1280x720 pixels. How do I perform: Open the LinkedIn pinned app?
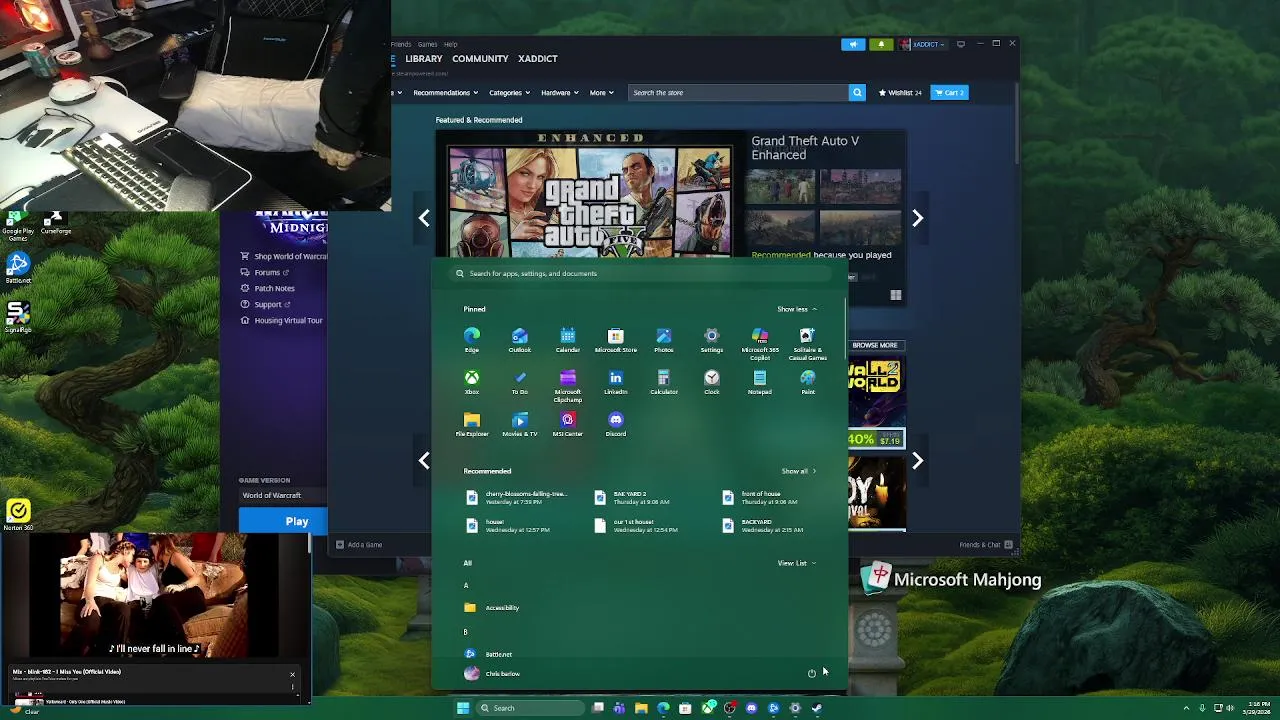616,382
